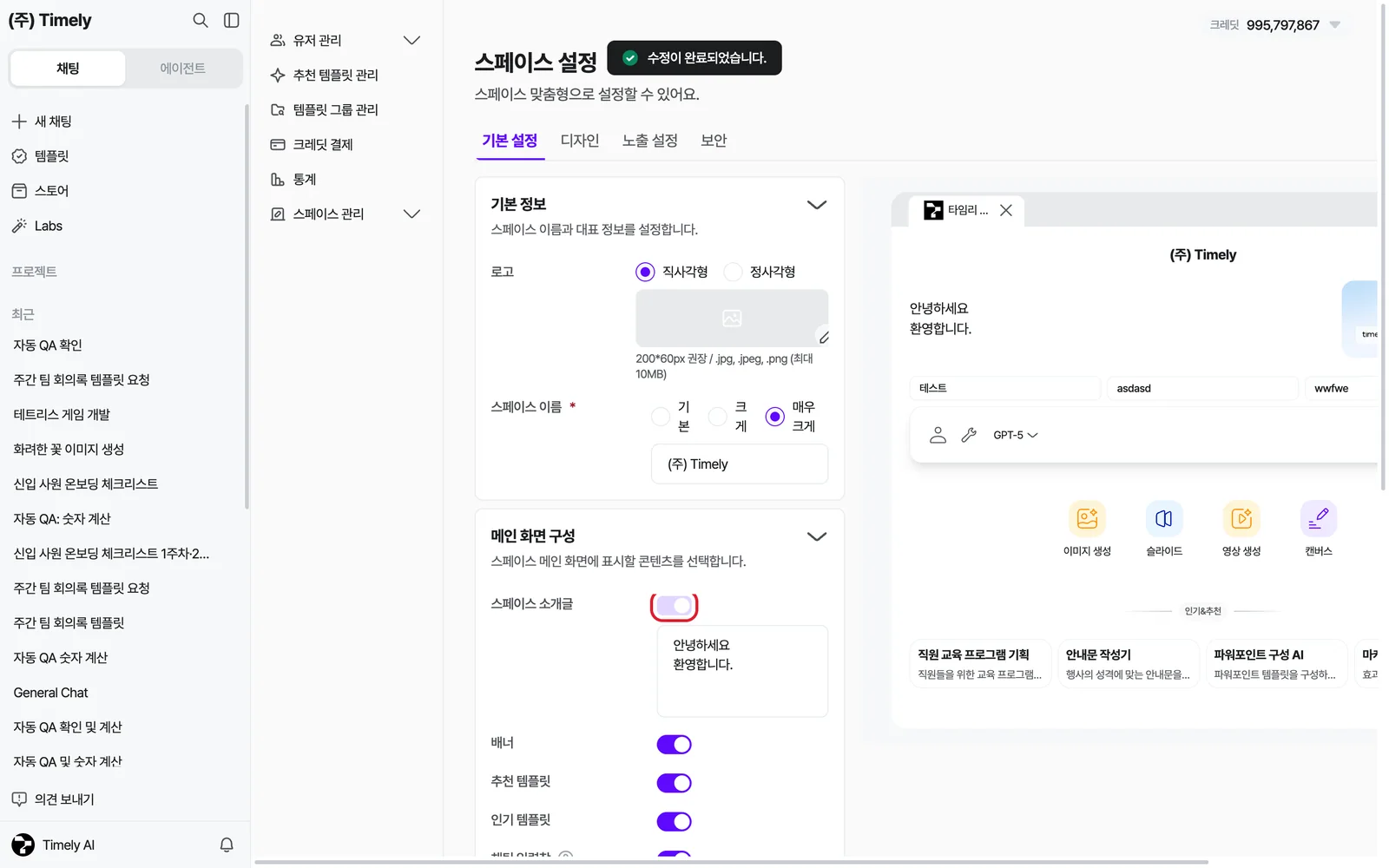1389x868 pixels.
Task: Toggle the 인기 템플릿 switch
Action: coord(675,821)
